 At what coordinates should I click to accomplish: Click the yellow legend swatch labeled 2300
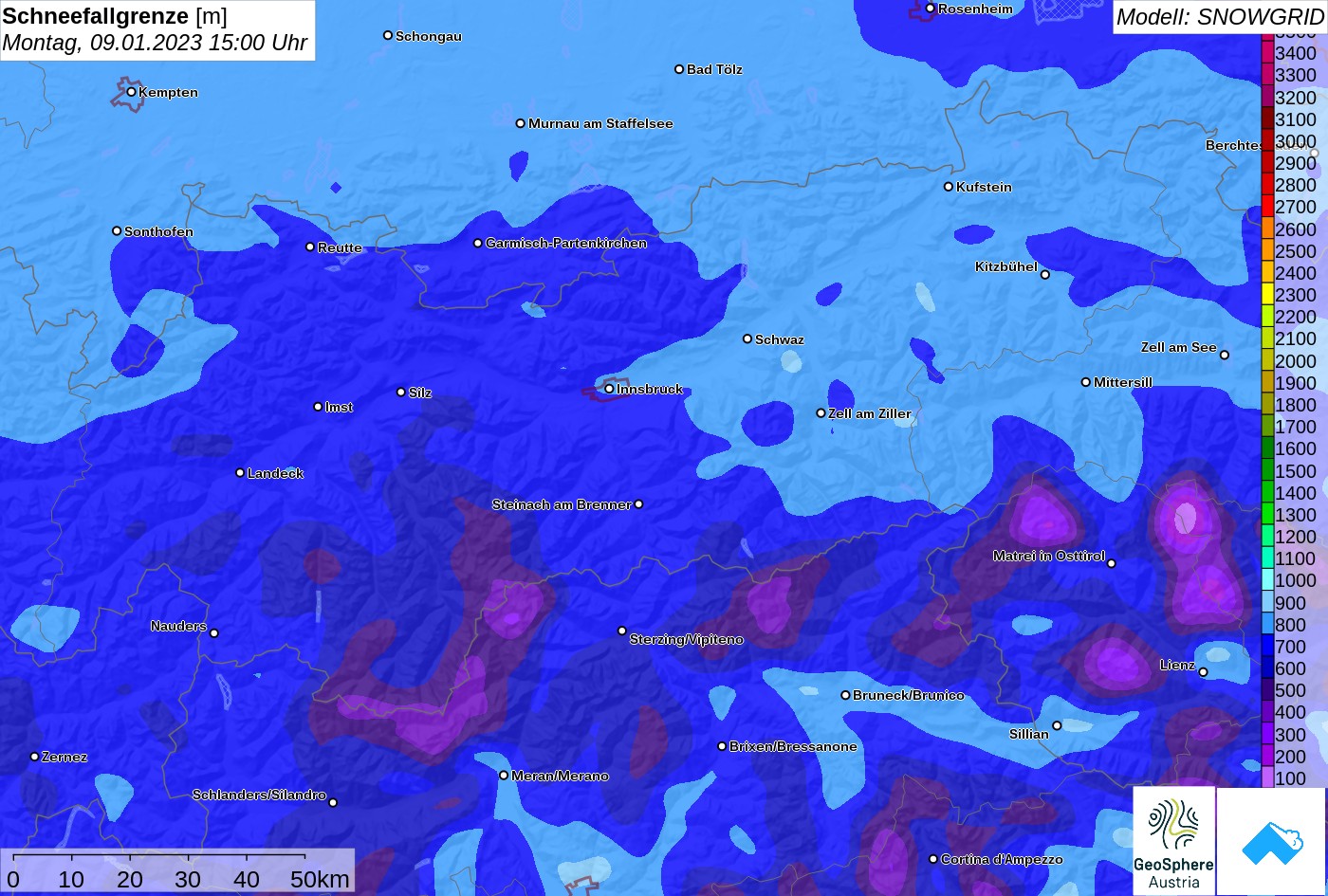click(x=1267, y=295)
